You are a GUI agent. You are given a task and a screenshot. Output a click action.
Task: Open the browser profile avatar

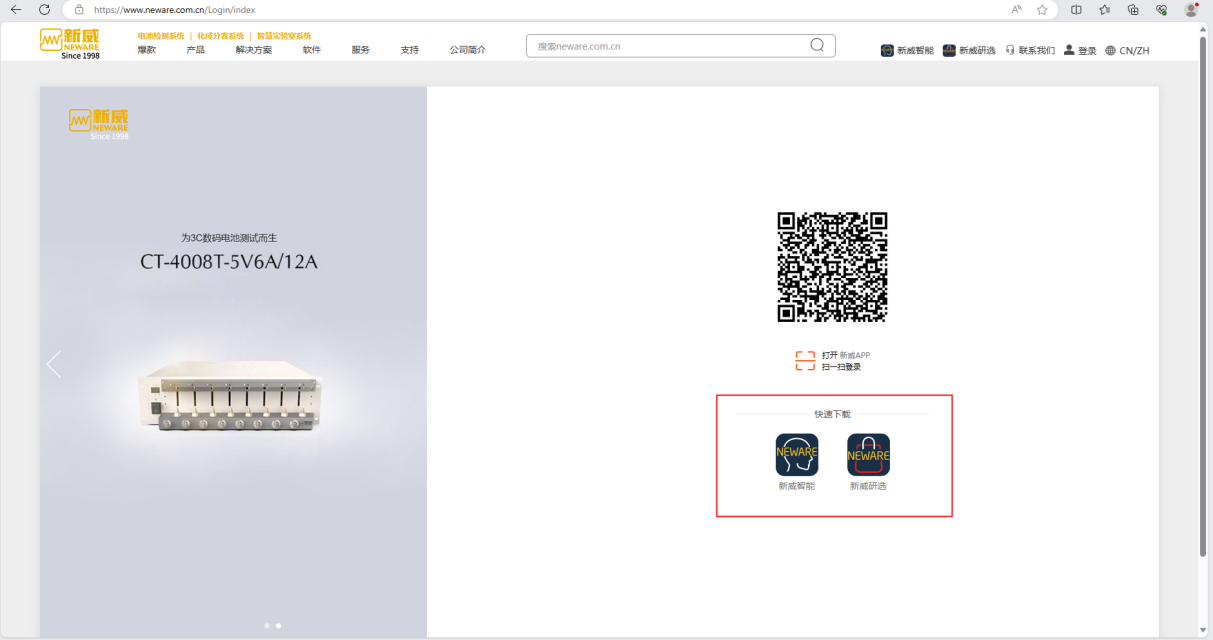(x=1191, y=9)
